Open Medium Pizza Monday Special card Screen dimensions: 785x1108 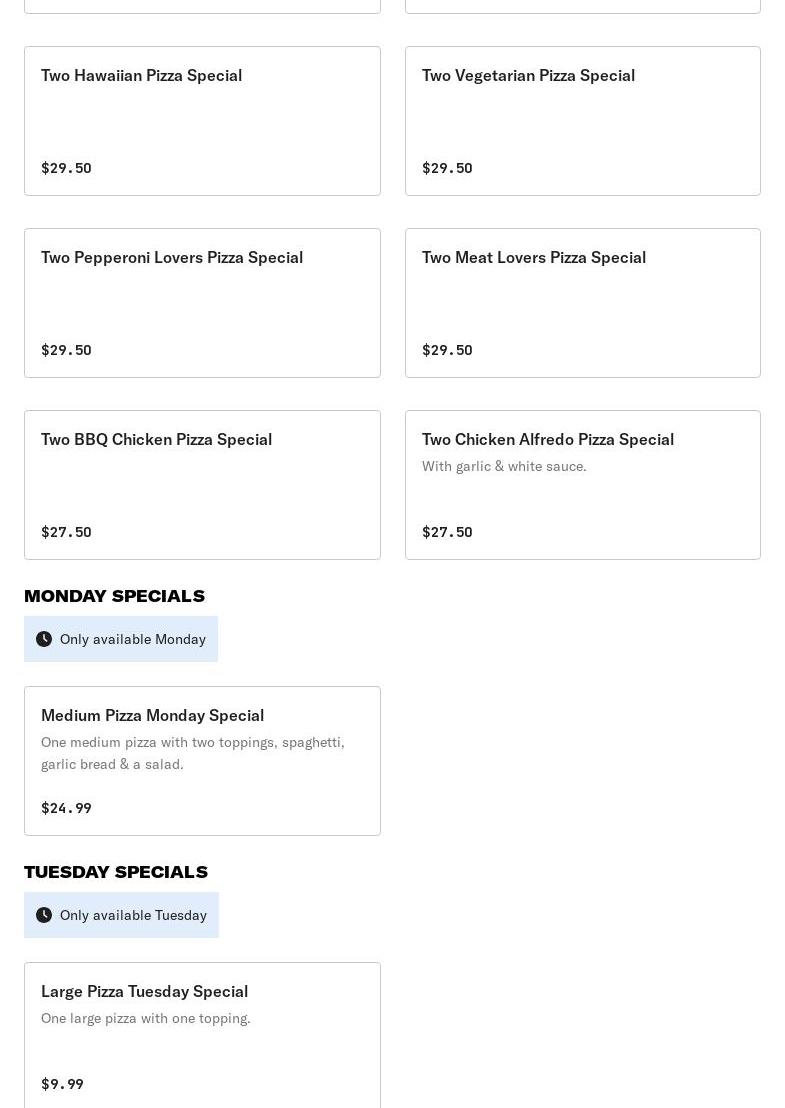point(152,715)
